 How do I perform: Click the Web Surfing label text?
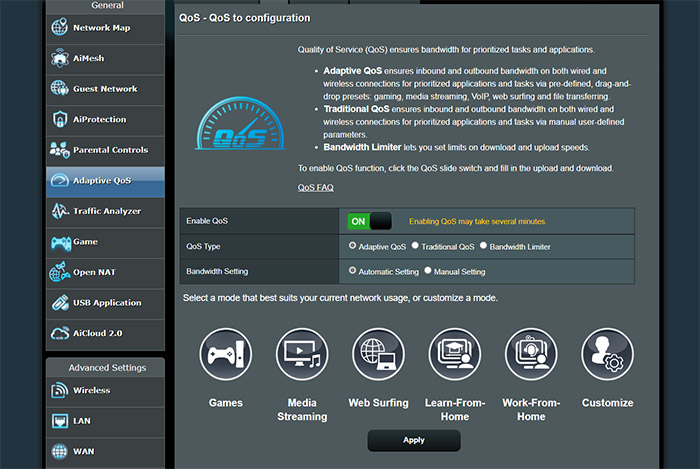click(378, 403)
